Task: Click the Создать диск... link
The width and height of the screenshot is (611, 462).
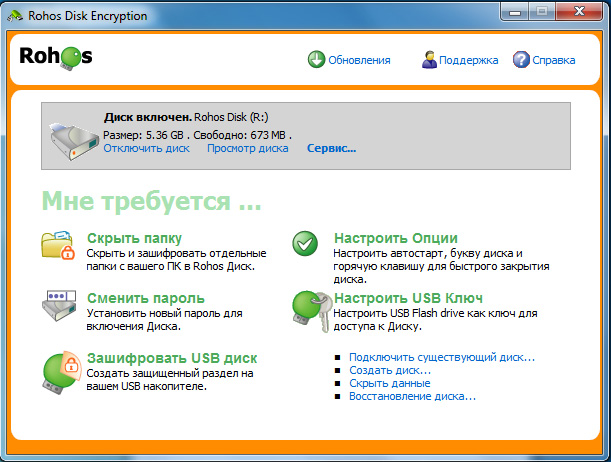Action: click(390, 370)
